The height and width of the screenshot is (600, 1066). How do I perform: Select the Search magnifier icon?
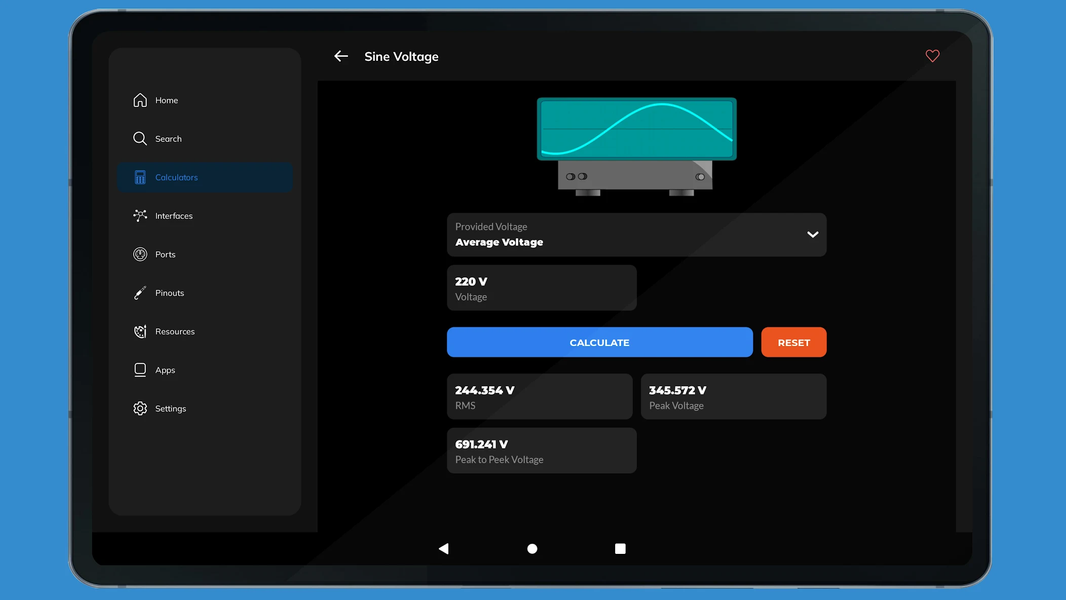click(x=140, y=138)
